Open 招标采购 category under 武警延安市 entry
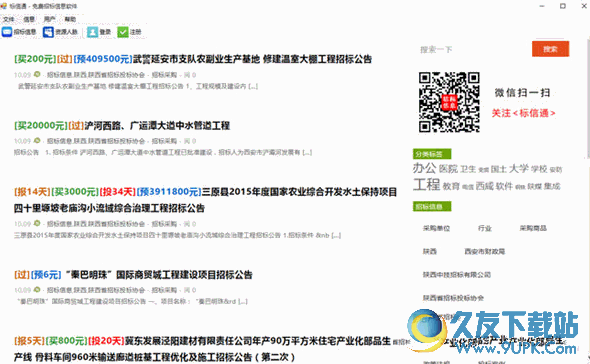 click(164, 75)
